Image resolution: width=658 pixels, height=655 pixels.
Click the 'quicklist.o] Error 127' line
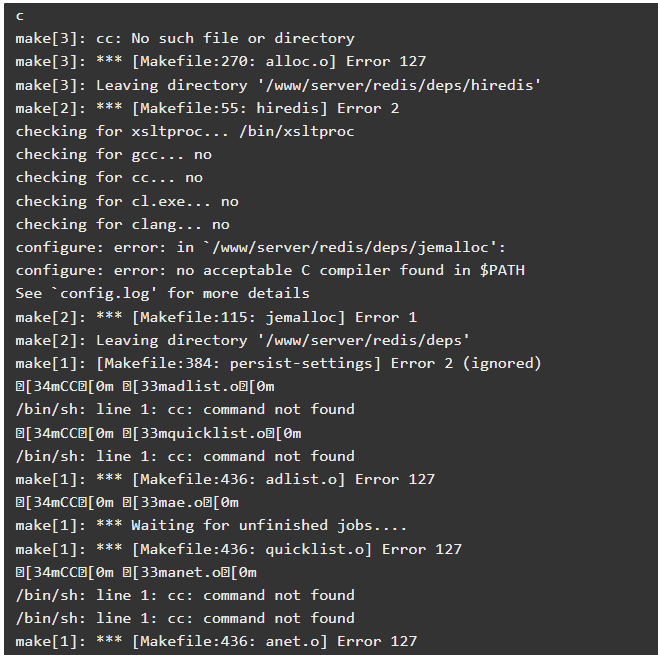click(238, 549)
